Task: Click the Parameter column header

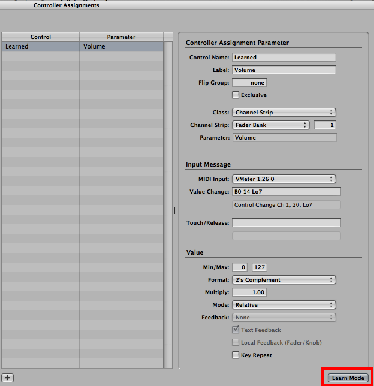Action: point(121,37)
